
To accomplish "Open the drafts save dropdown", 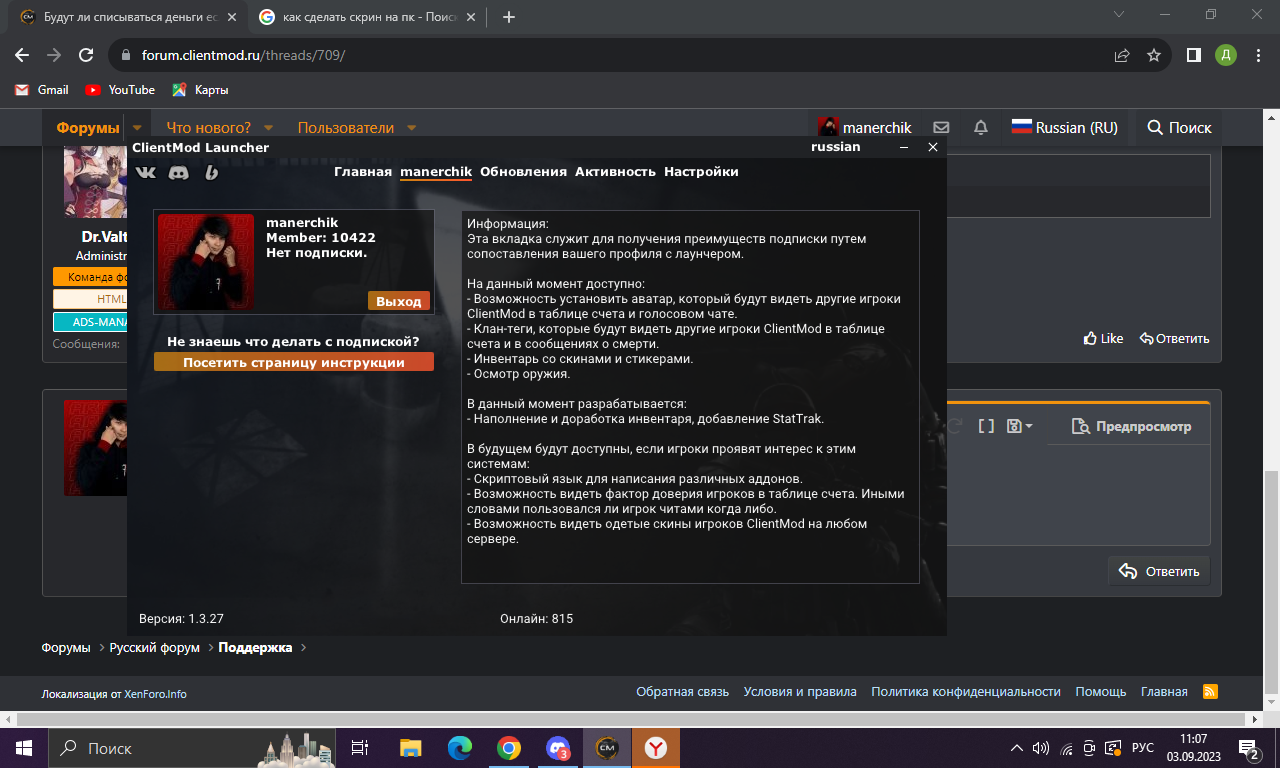I will coord(1020,426).
